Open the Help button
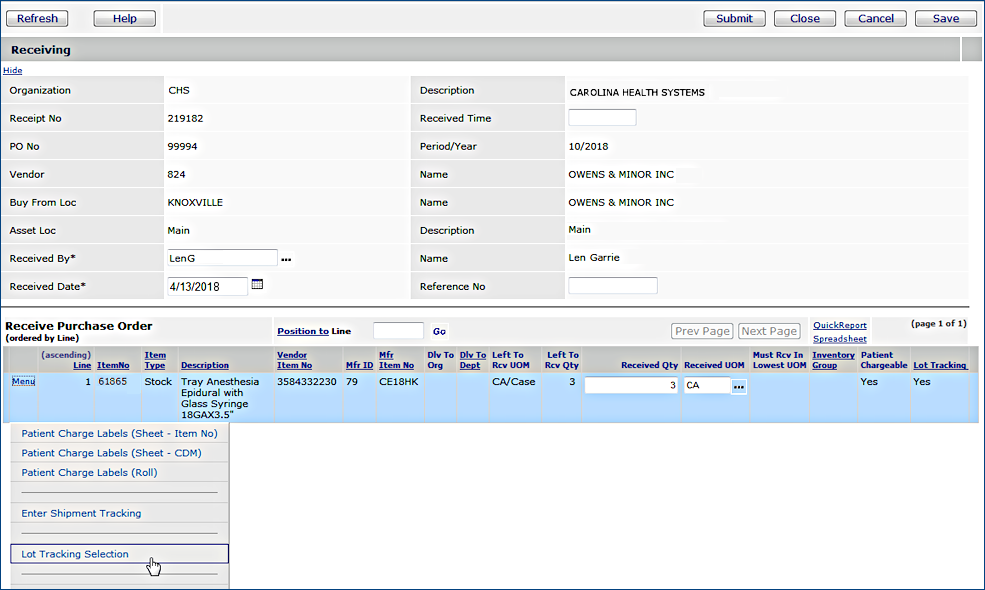Viewport: 985px width, 590px height. (124, 18)
